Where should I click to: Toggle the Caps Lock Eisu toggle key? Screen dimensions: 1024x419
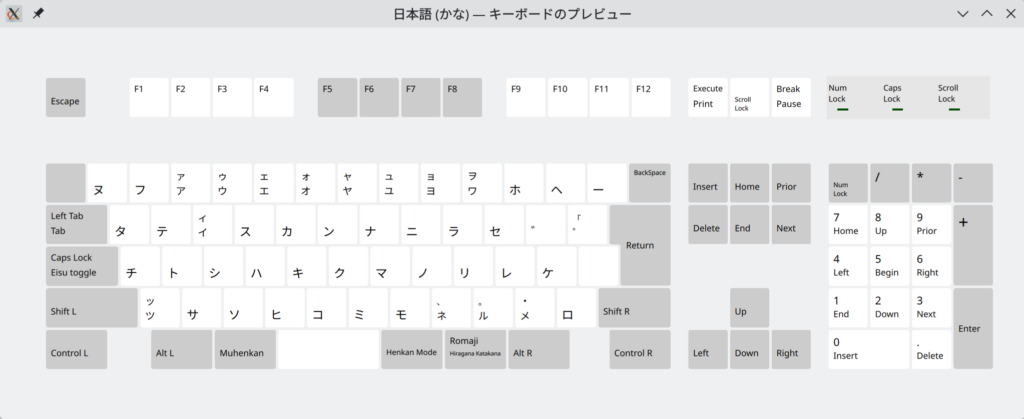[x=82, y=265]
